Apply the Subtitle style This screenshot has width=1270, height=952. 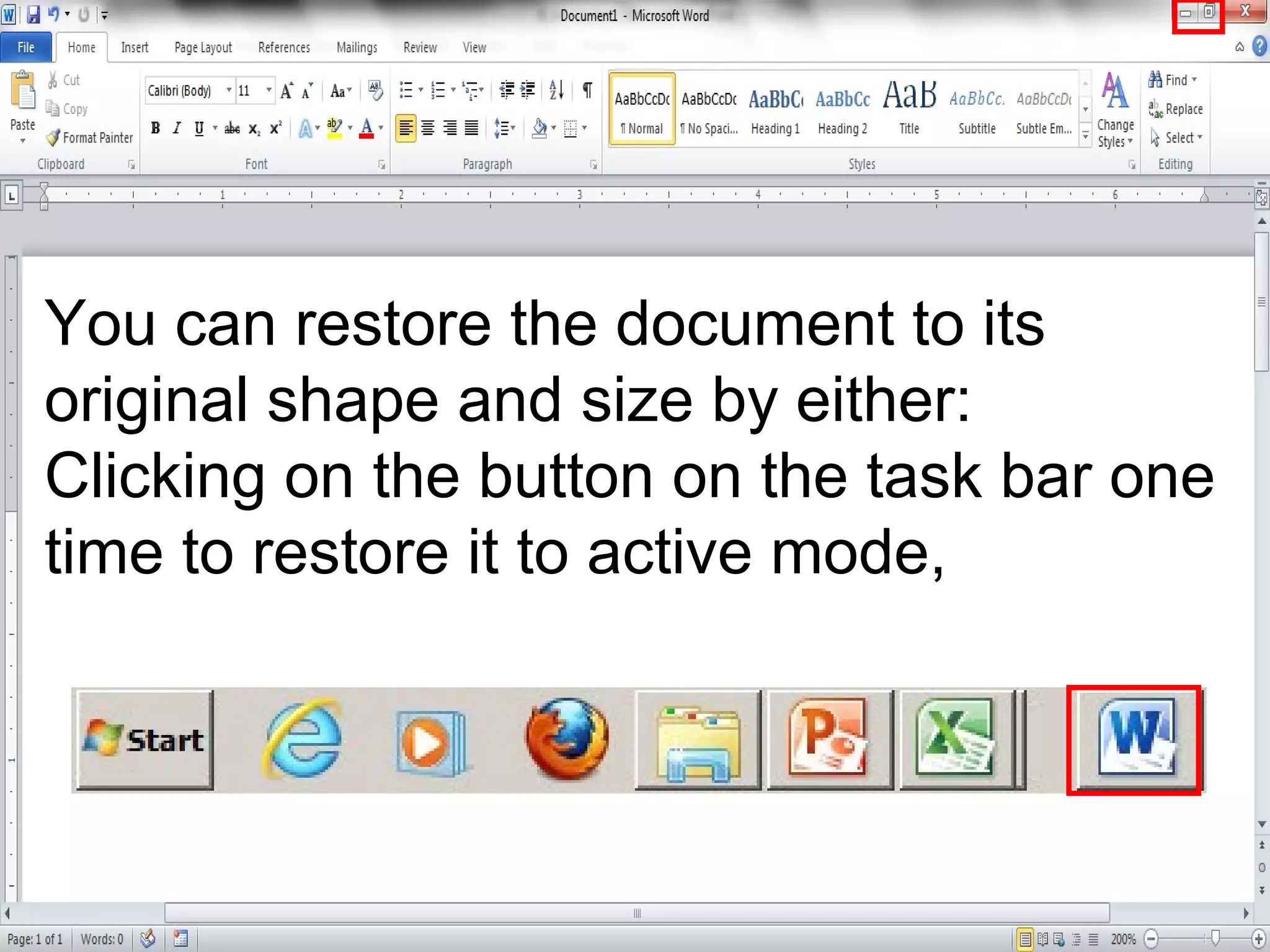tap(977, 110)
